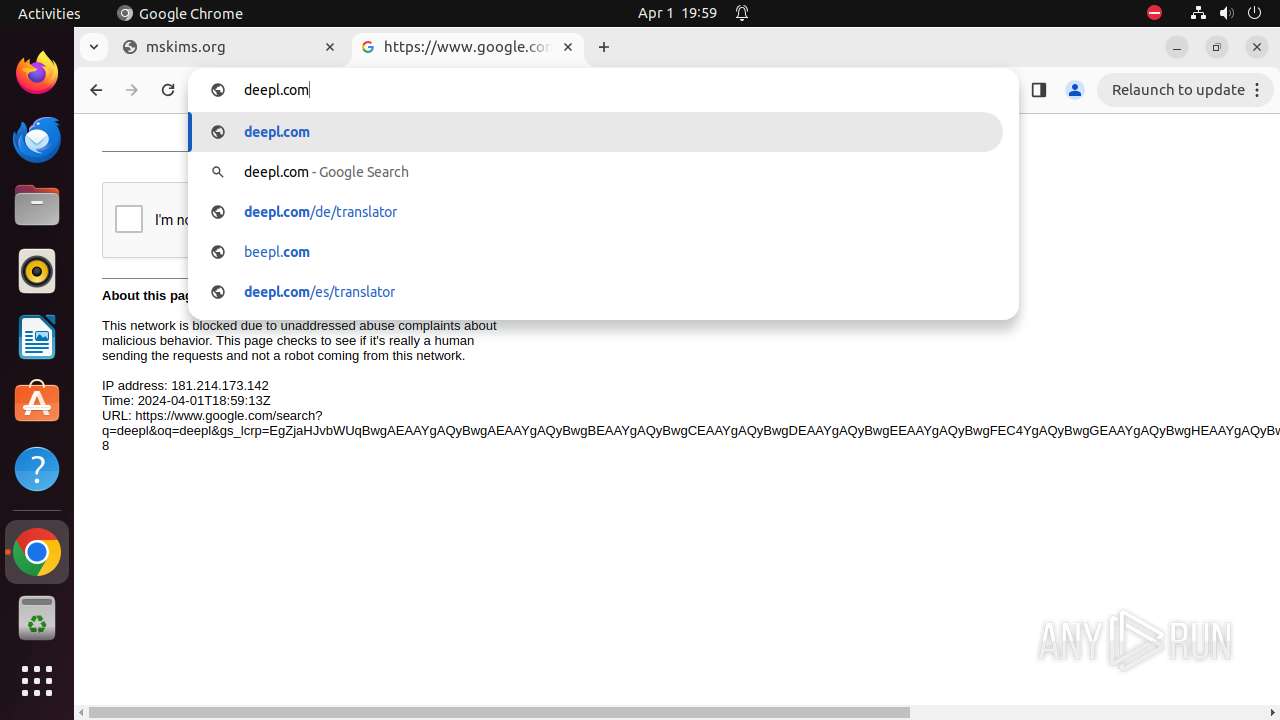Open the Google Chrome app menu in top bar
Image resolution: width=1280 pixels, height=720 pixels.
pyautogui.click(x=180, y=13)
